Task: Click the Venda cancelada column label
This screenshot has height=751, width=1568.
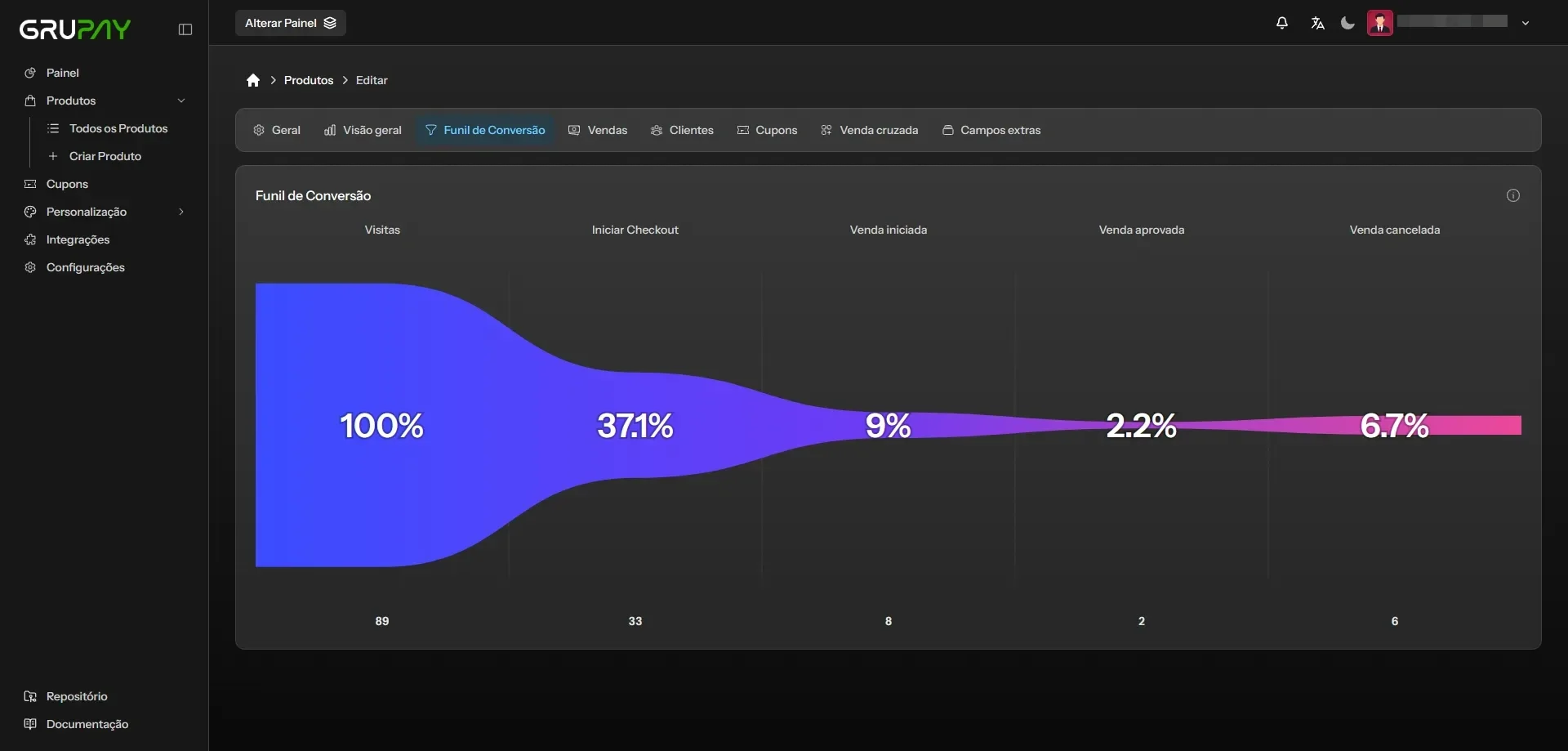Action: 1395,230
